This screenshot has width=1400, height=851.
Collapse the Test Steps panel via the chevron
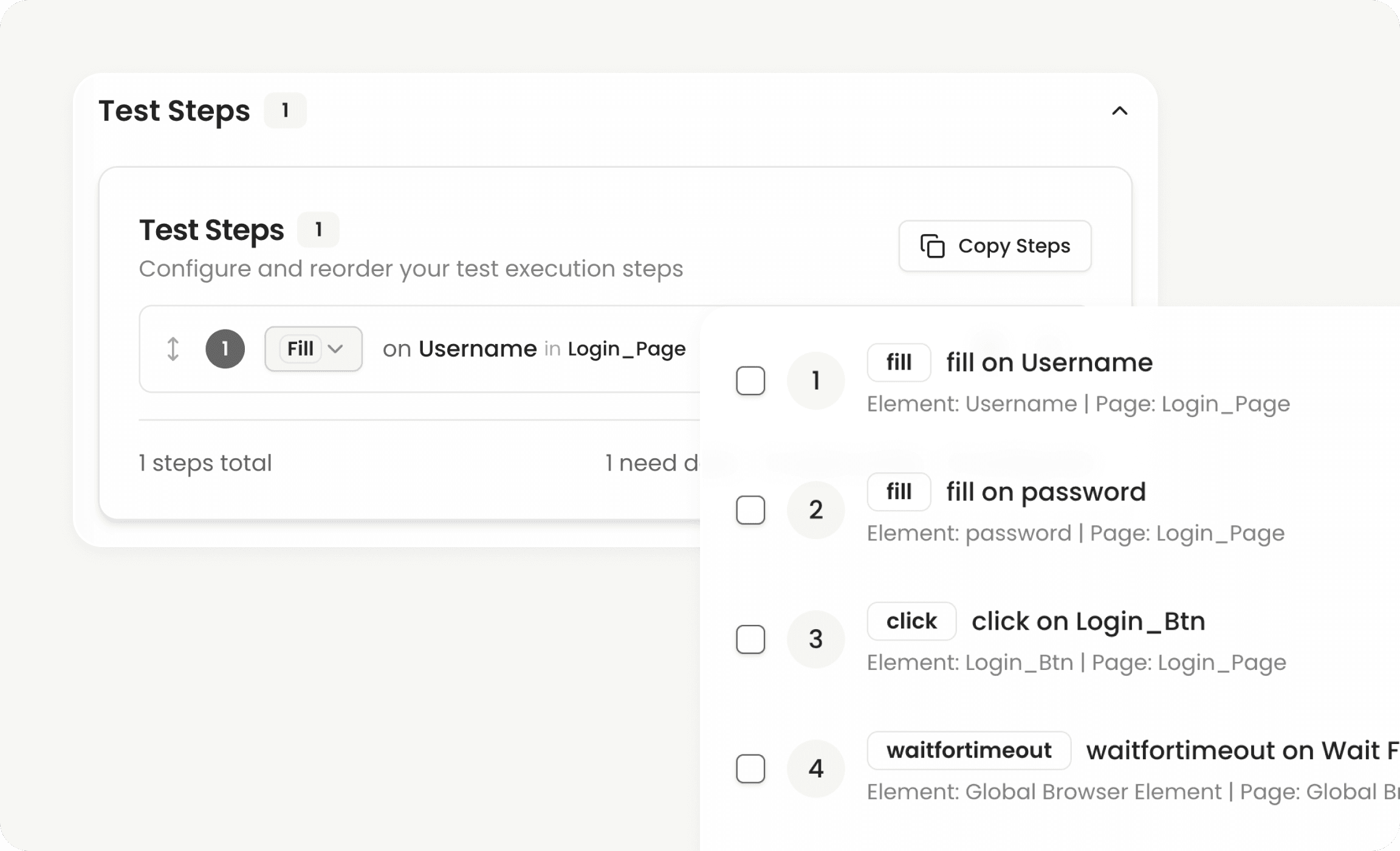[1120, 110]
